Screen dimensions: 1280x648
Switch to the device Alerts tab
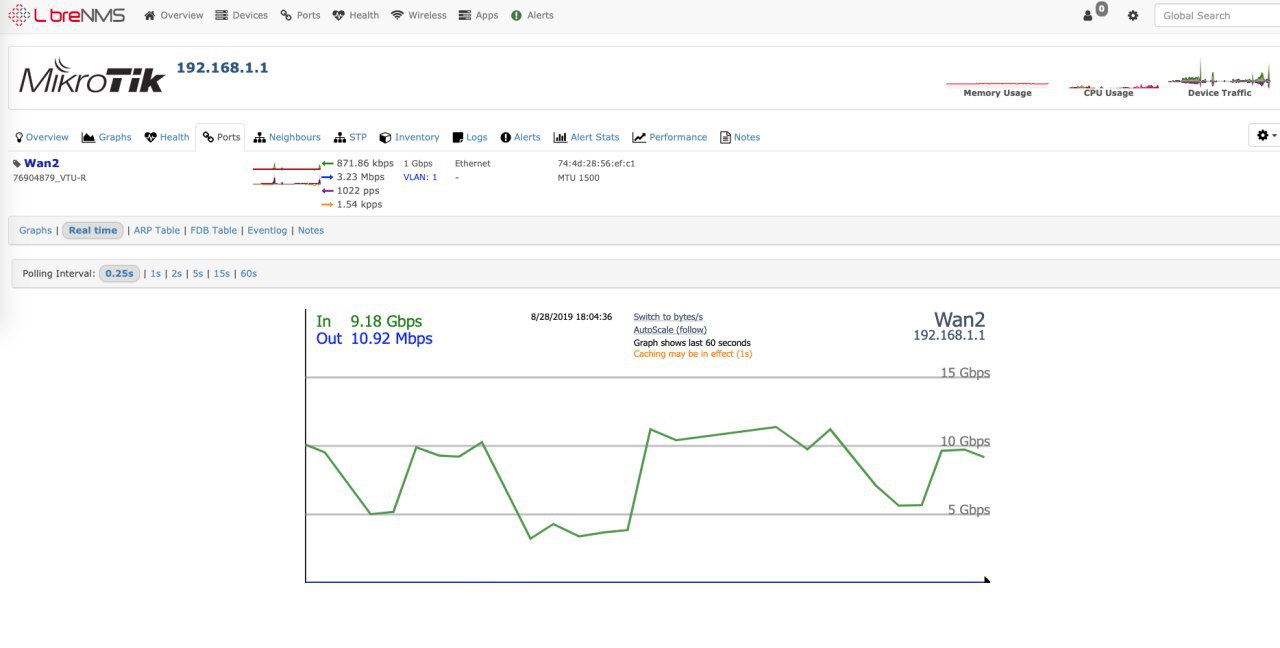pyautogui.click(x=521, y=137)
